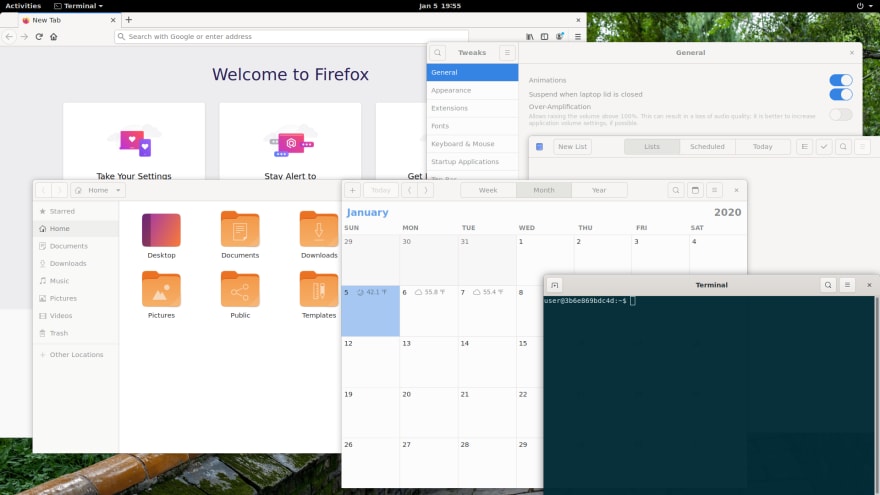Select January 6 cell in Calendar

[x=429, y=311]
